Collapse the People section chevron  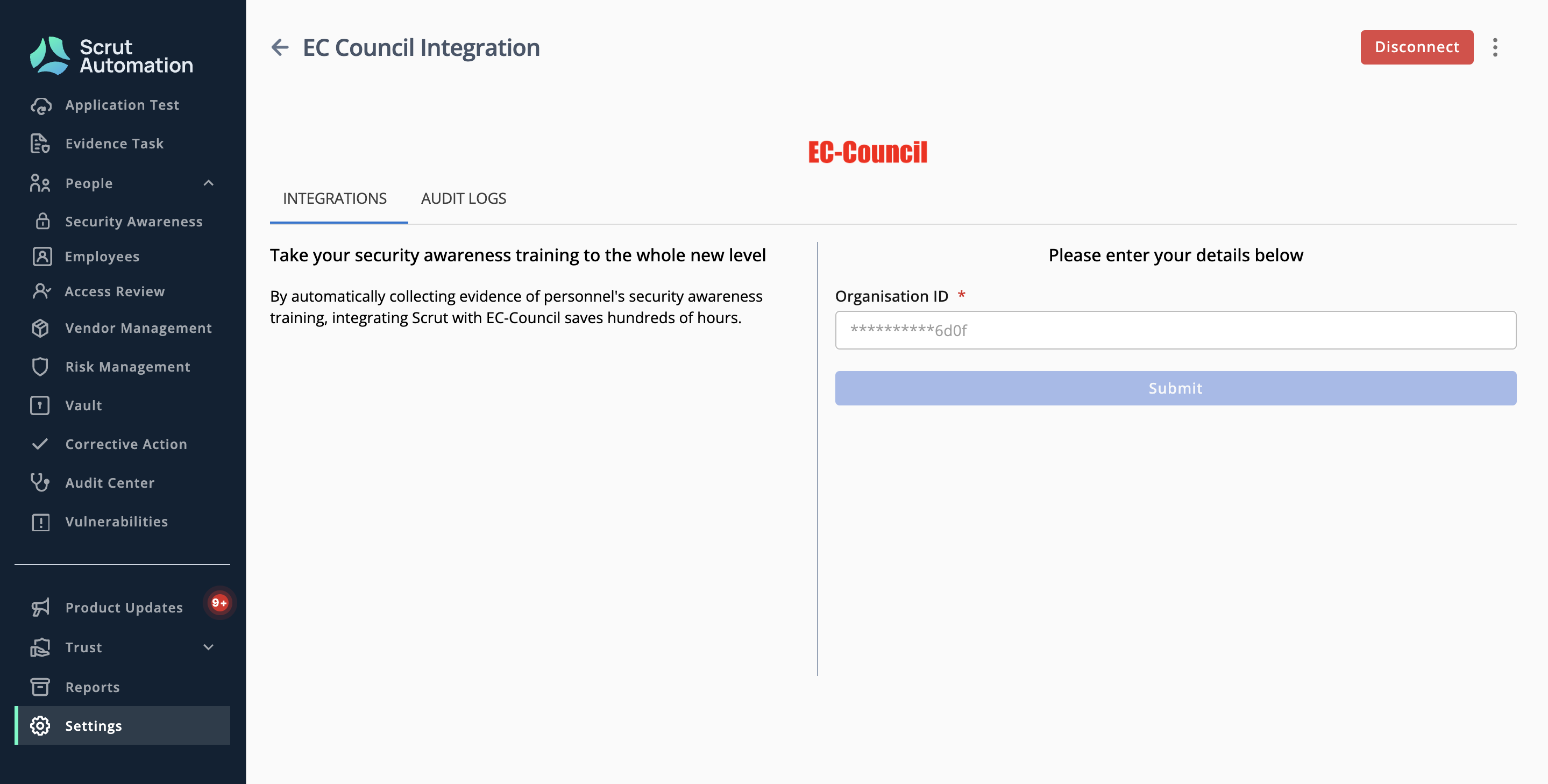(x=209, y=183)
